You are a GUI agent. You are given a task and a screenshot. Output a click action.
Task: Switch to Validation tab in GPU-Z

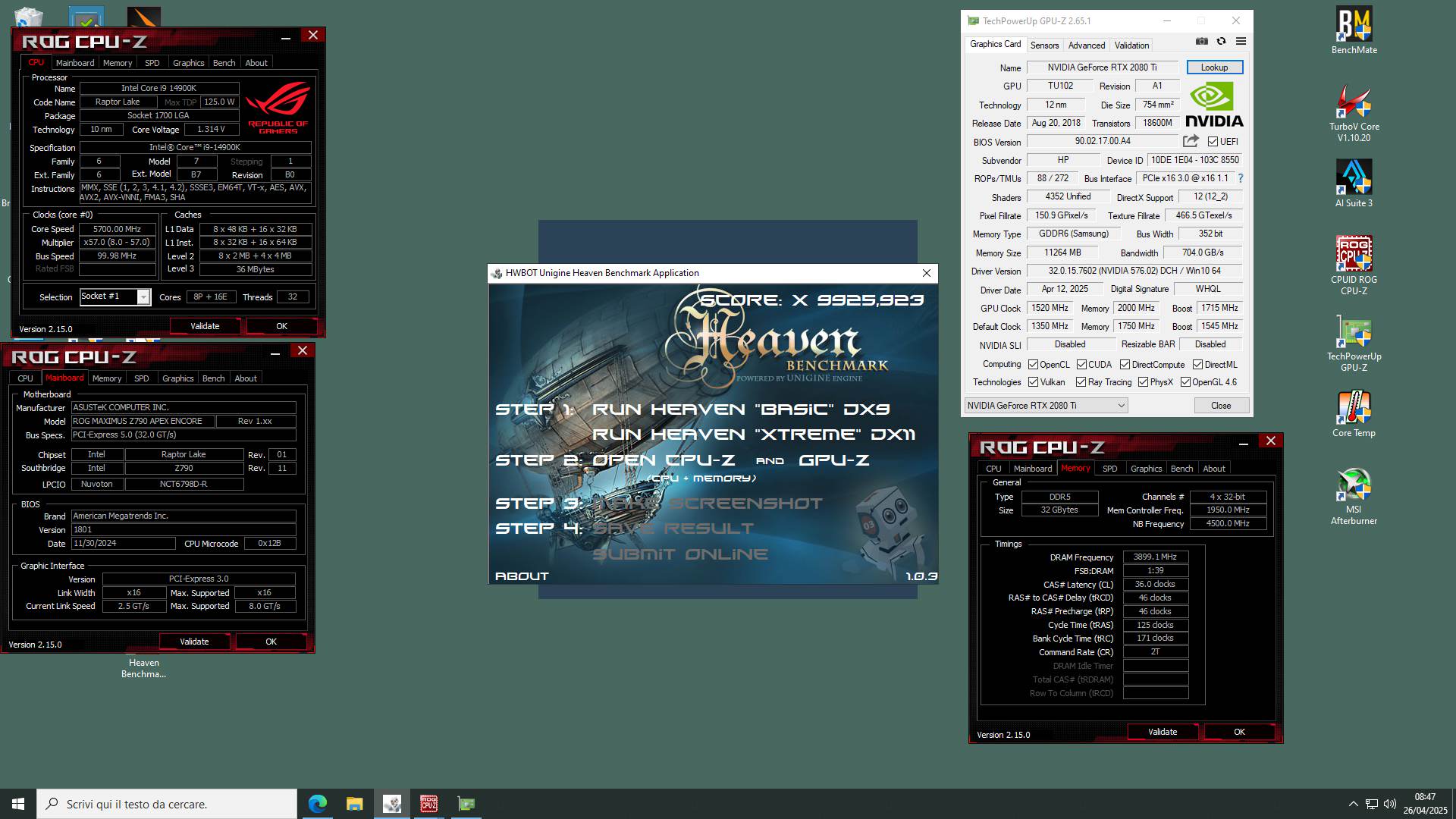tap(1131, 45)
